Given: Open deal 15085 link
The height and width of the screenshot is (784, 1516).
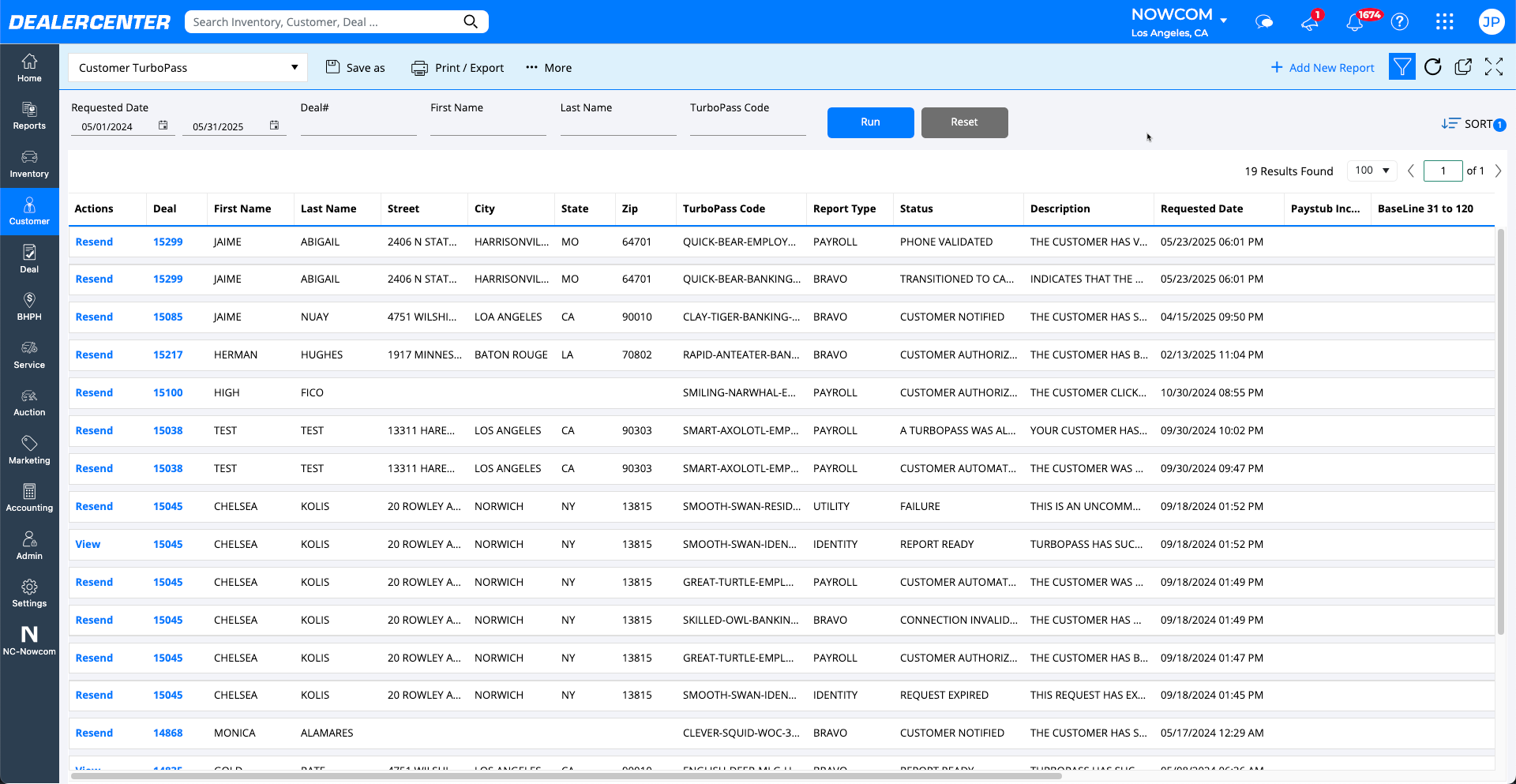Looking at the screenshot, I should pos(167,317).
